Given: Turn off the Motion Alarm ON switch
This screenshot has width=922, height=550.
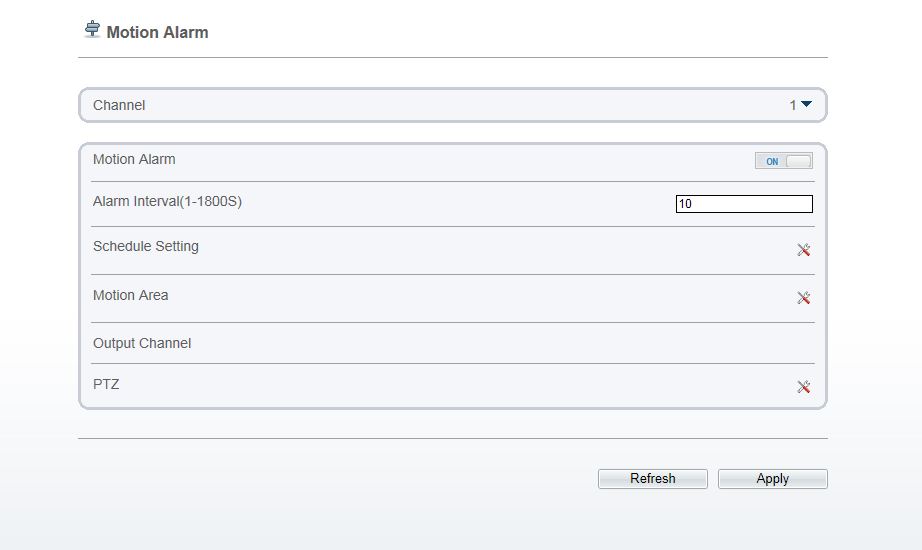Looking at the screenshot, I should click(x=784, y=161).
